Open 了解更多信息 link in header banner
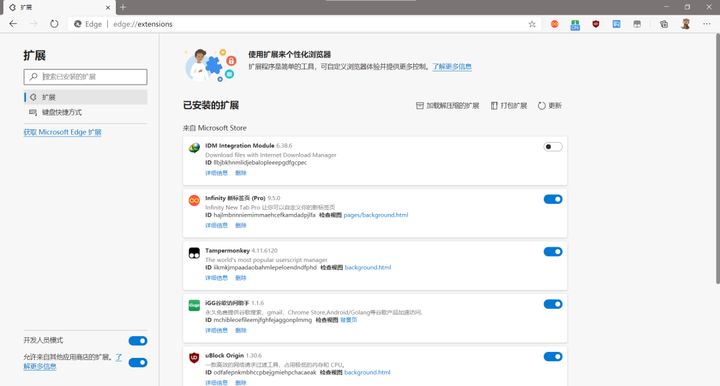The width and height of the screenshot is (720, 386). coord(452,67)
